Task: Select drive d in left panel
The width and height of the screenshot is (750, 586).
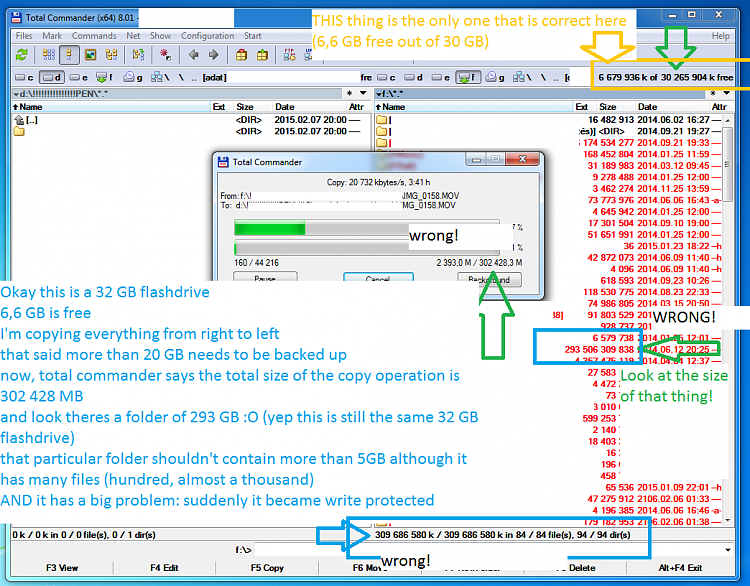Action: coord(52,77)
